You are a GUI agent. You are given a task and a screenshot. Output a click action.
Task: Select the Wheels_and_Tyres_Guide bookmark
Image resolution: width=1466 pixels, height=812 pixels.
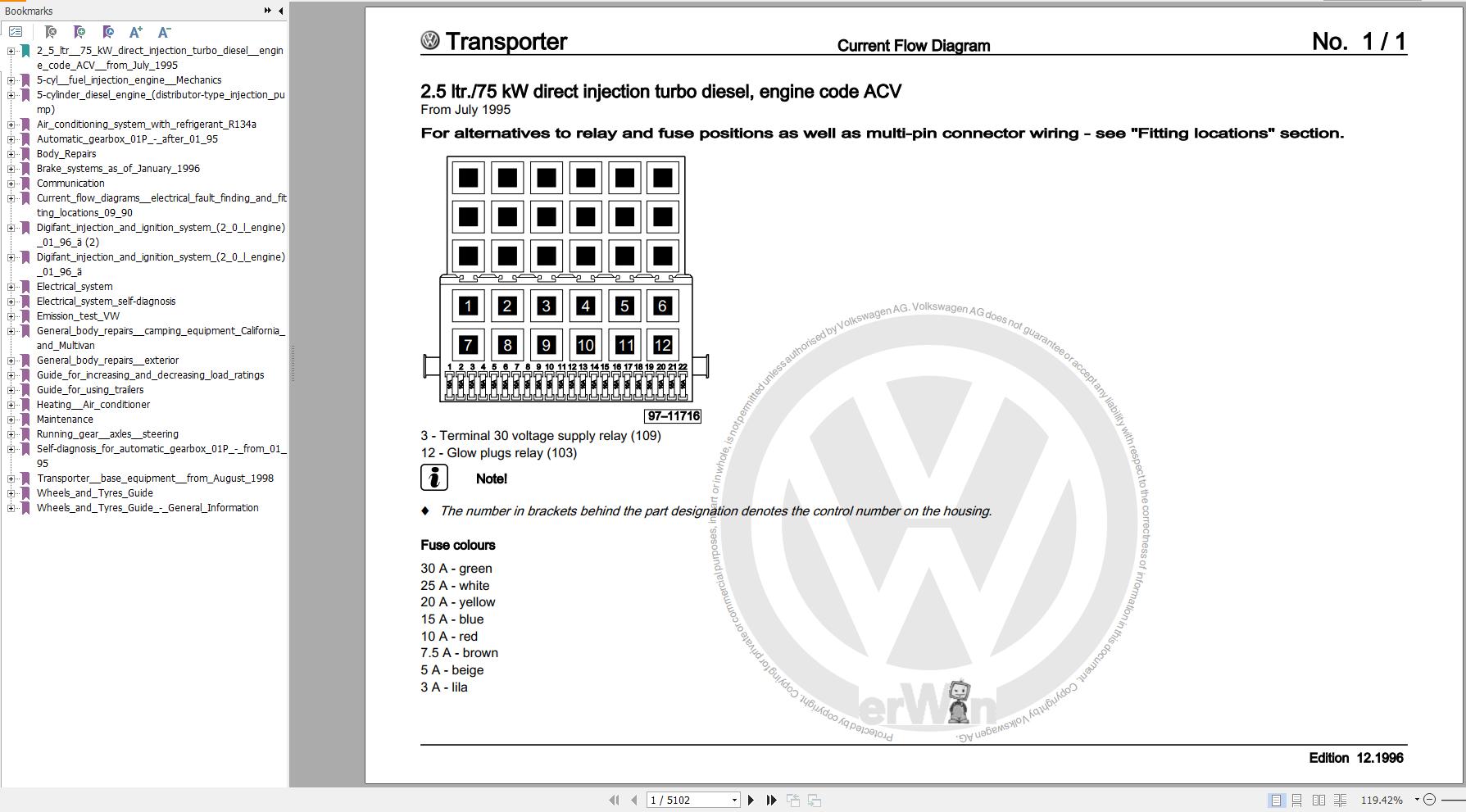(94, 493)
